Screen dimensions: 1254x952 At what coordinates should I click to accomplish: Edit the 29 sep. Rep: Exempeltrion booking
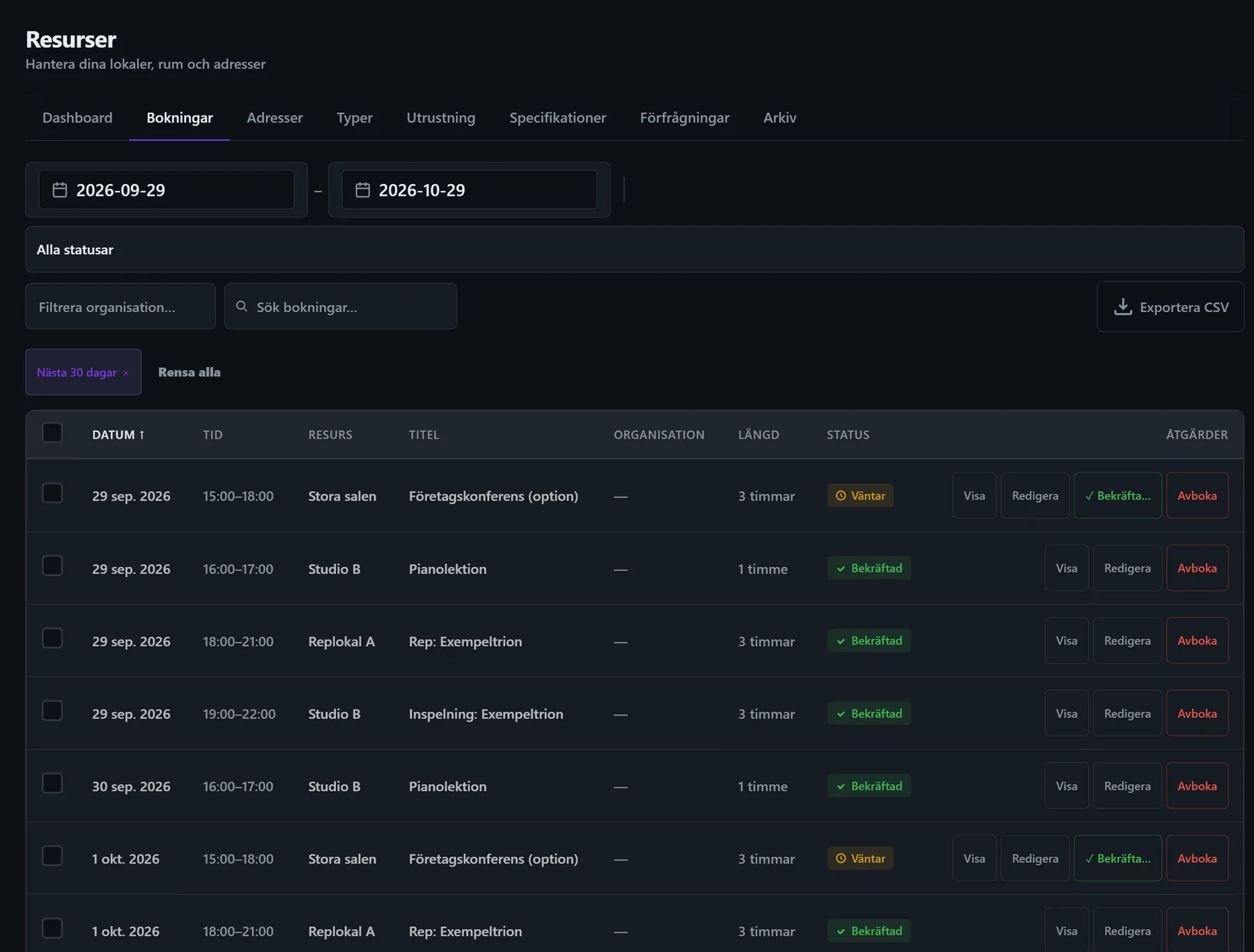pyautogui.click(x=1128, y=641)
